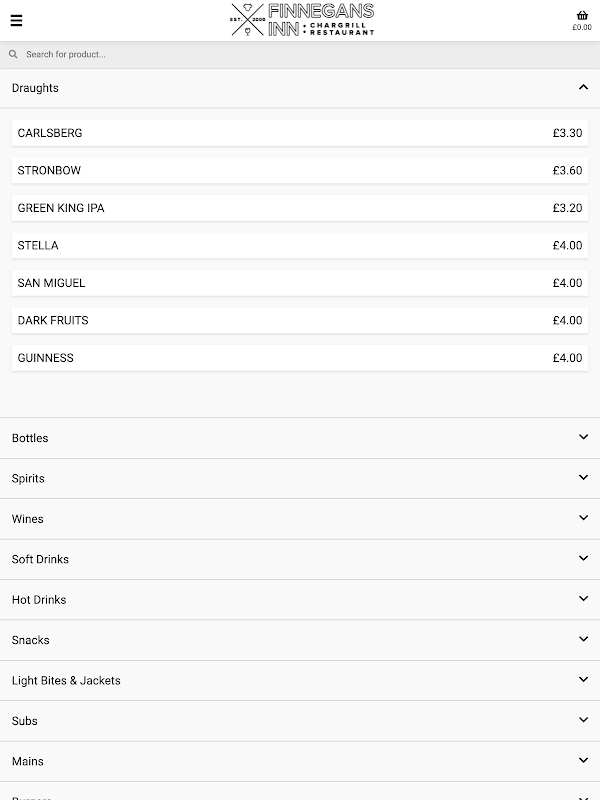The width and height of the screenshot is (600, 800).
Task: Choose Green King IPA
Action: [300, 208]
